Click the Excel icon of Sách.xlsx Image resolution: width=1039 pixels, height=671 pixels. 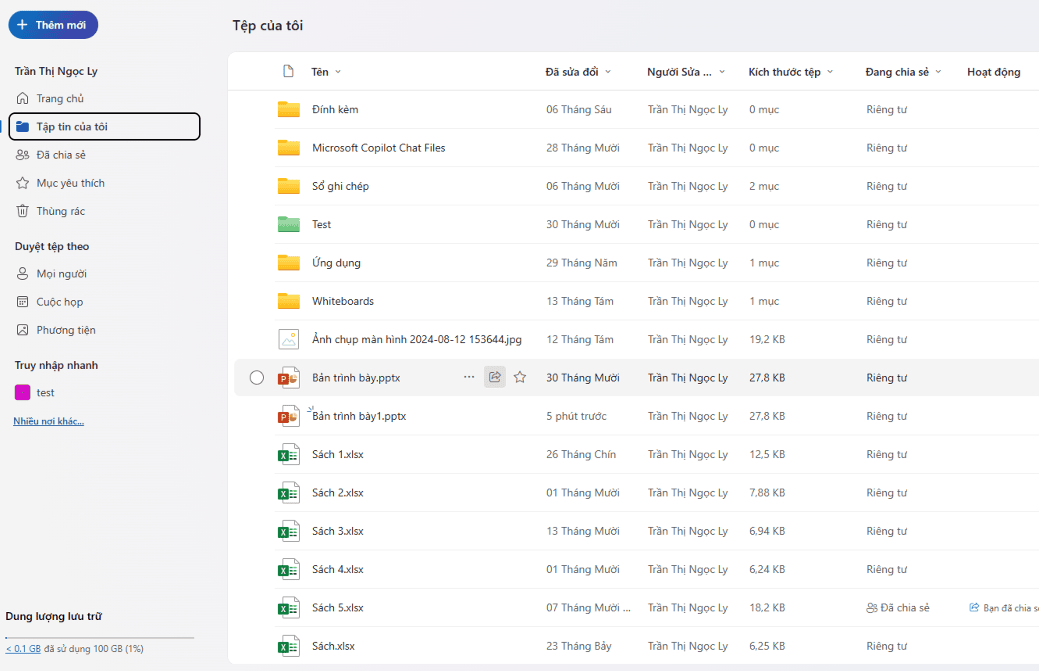[288, 646]
